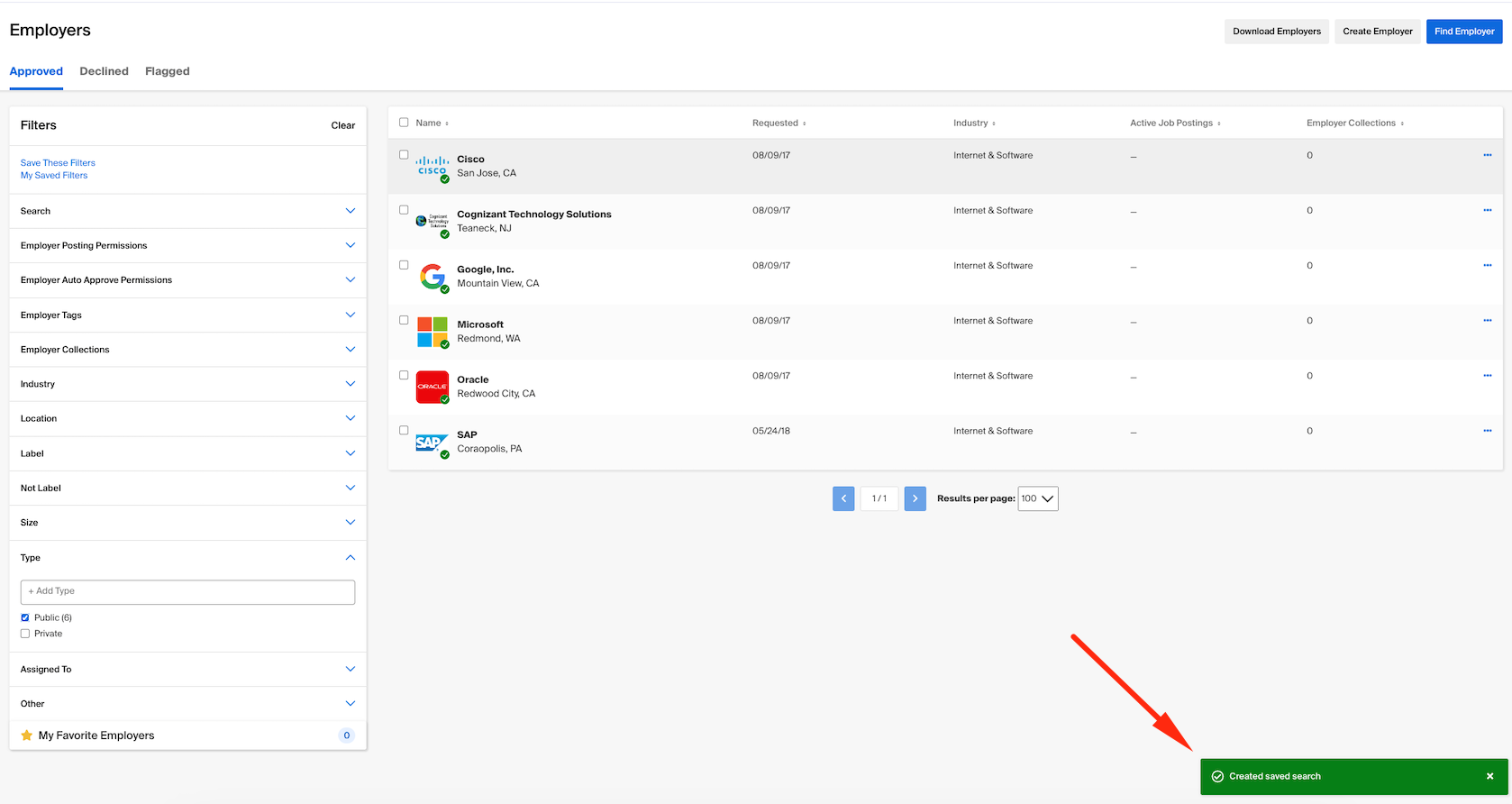Open the Google, Inc. employer name

coord(486,270)
